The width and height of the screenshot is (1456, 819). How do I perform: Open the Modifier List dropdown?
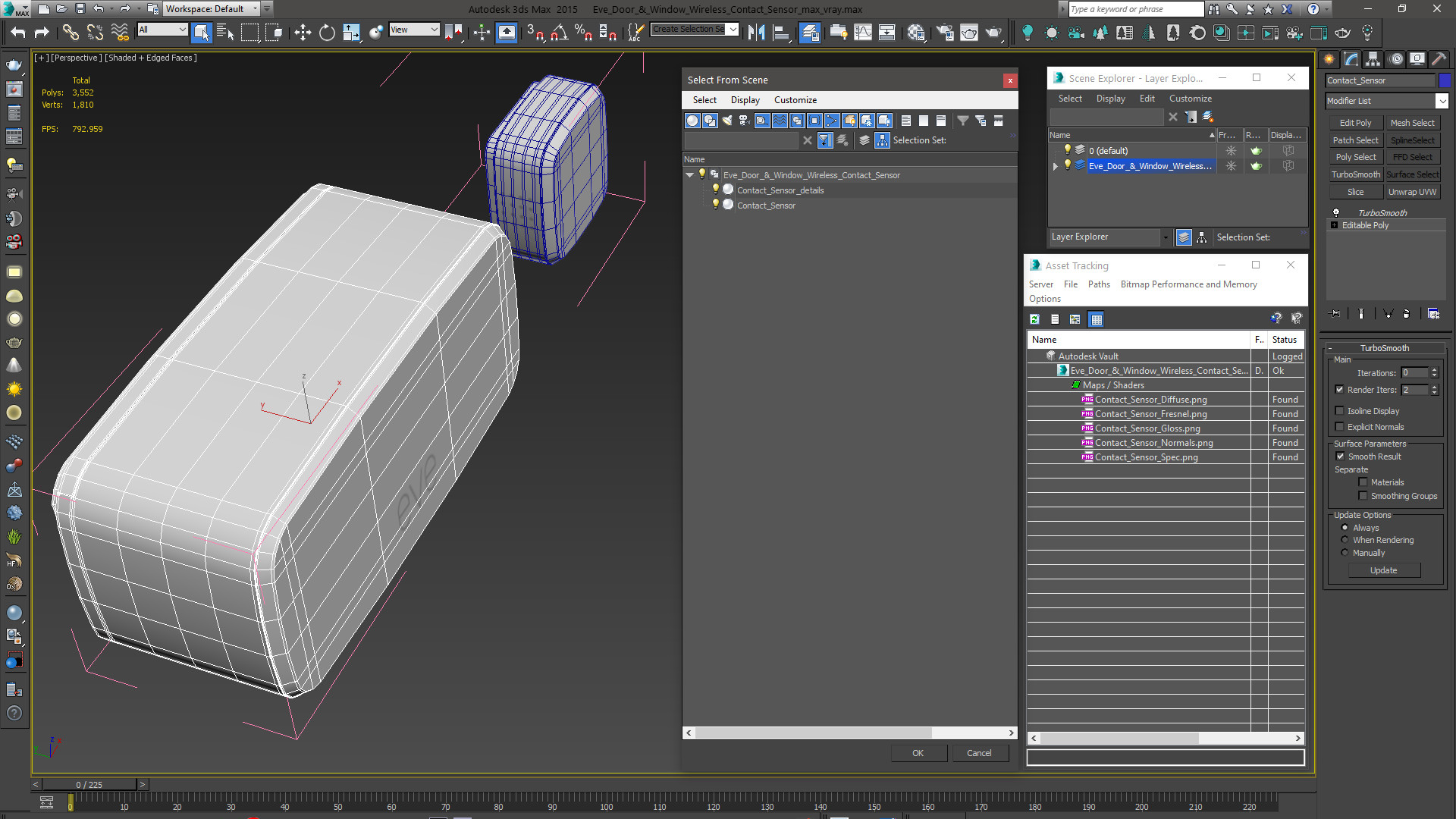(x=1442, y=101)
